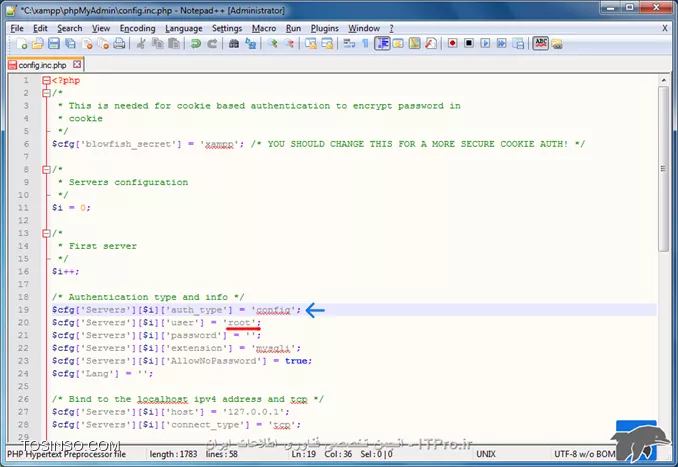Run macro multiple times icon
678x467 pixels.
click(x=502, y=44)
